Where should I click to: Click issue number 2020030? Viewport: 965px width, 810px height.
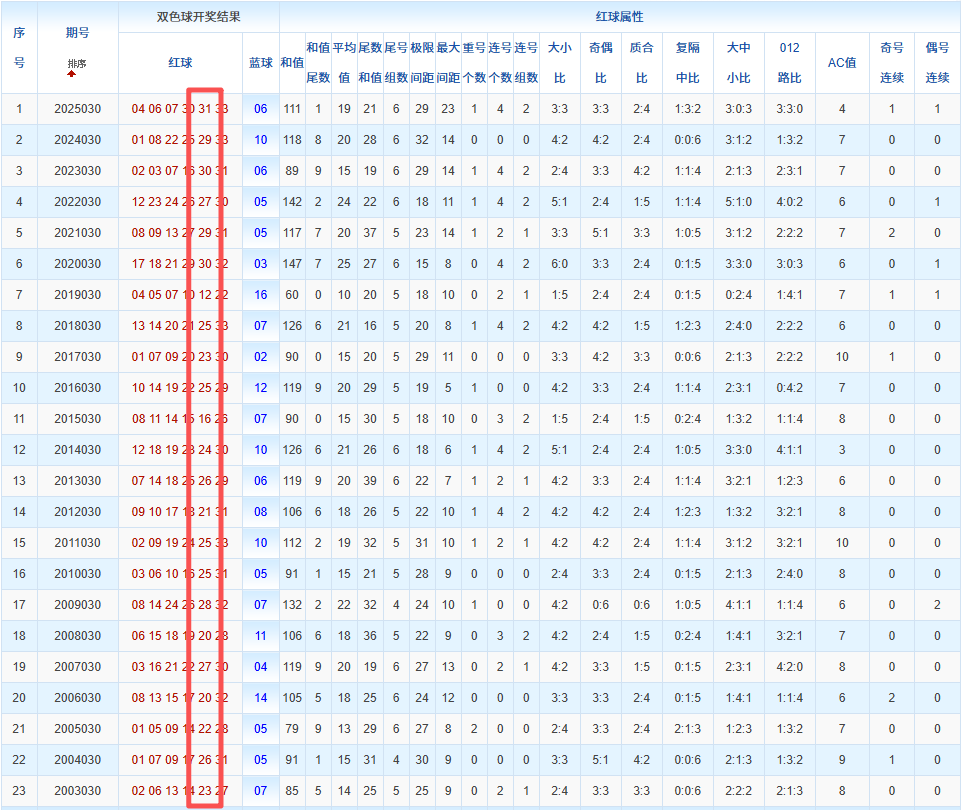(77, 264)
